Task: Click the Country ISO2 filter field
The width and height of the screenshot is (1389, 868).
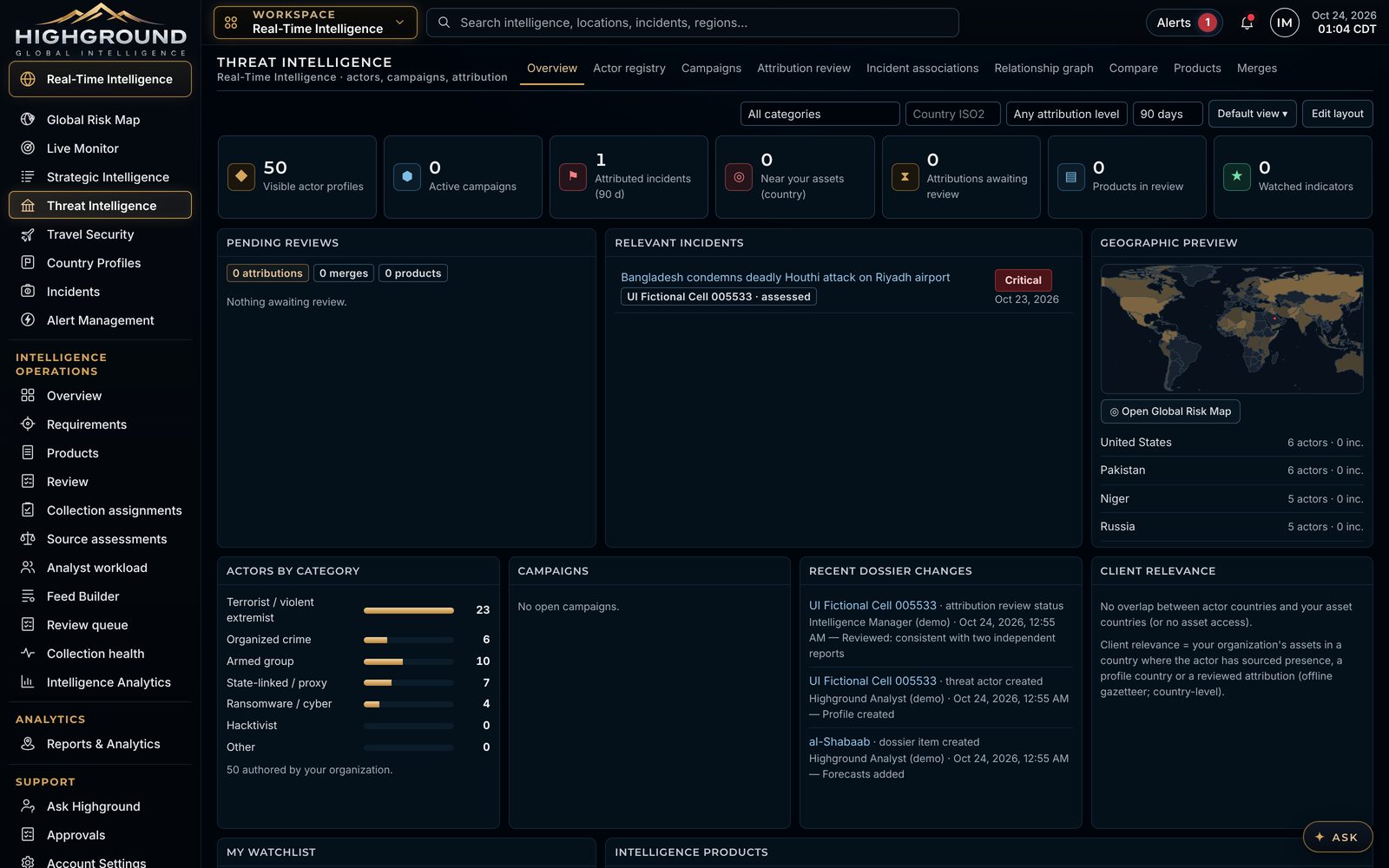Action: coord(952,114)
